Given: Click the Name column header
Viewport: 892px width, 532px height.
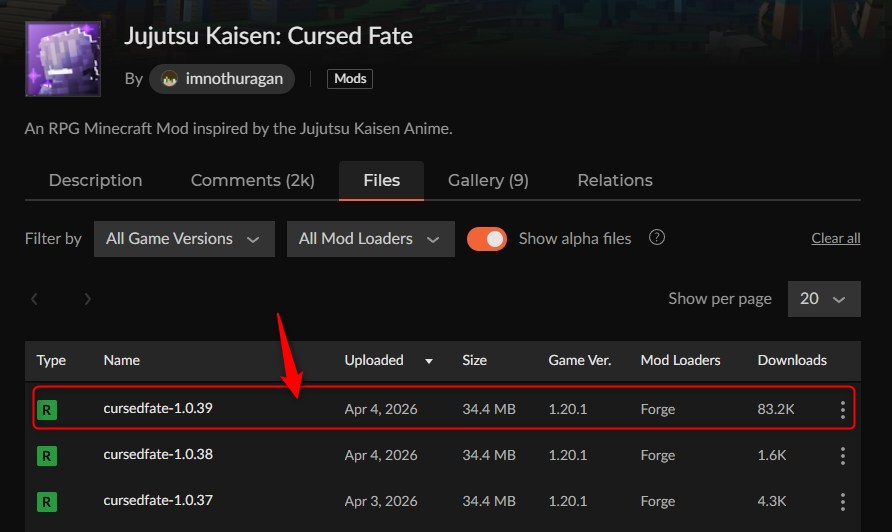Looking at the screenshot, I should tap(122, 360).
